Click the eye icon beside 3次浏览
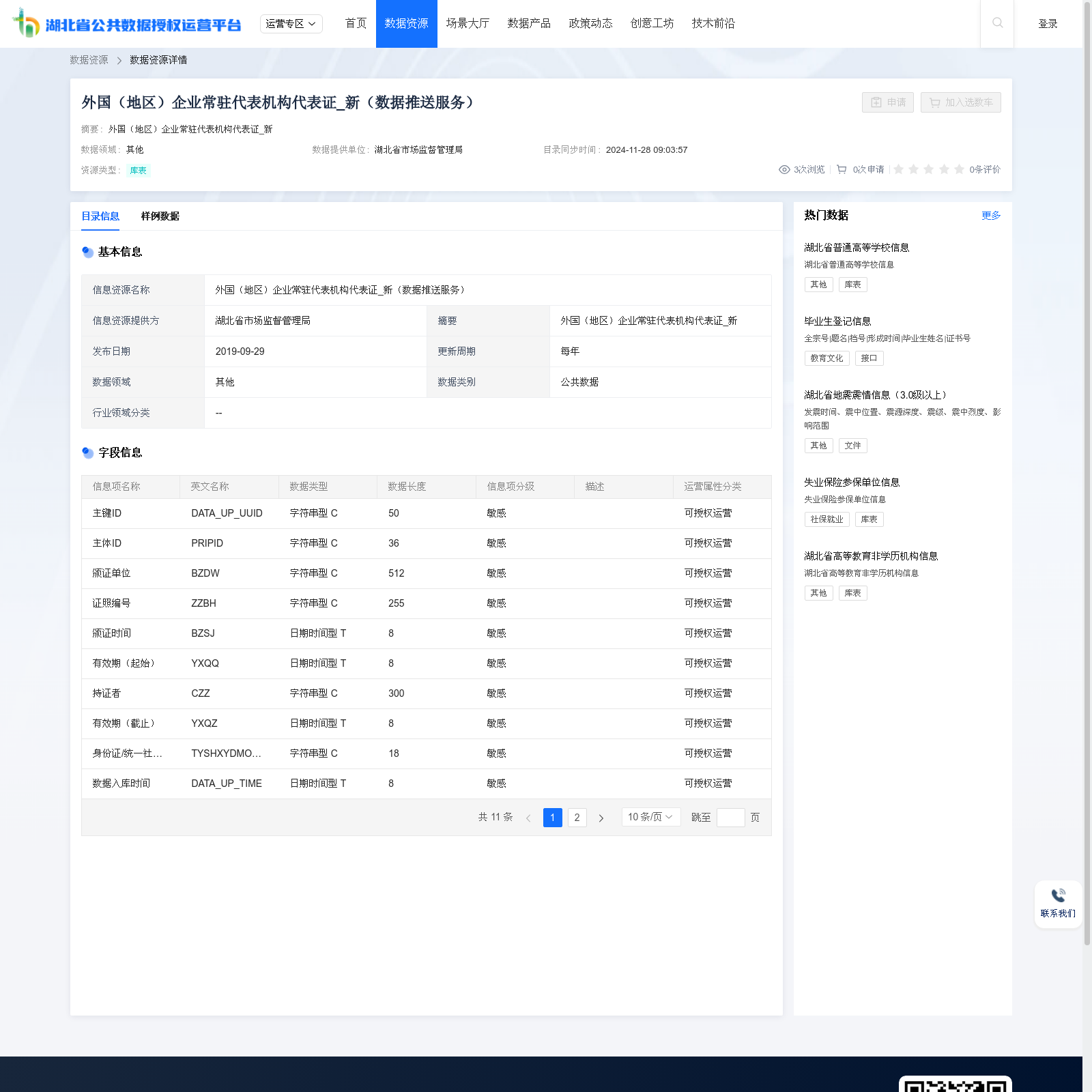 (784, 170)
